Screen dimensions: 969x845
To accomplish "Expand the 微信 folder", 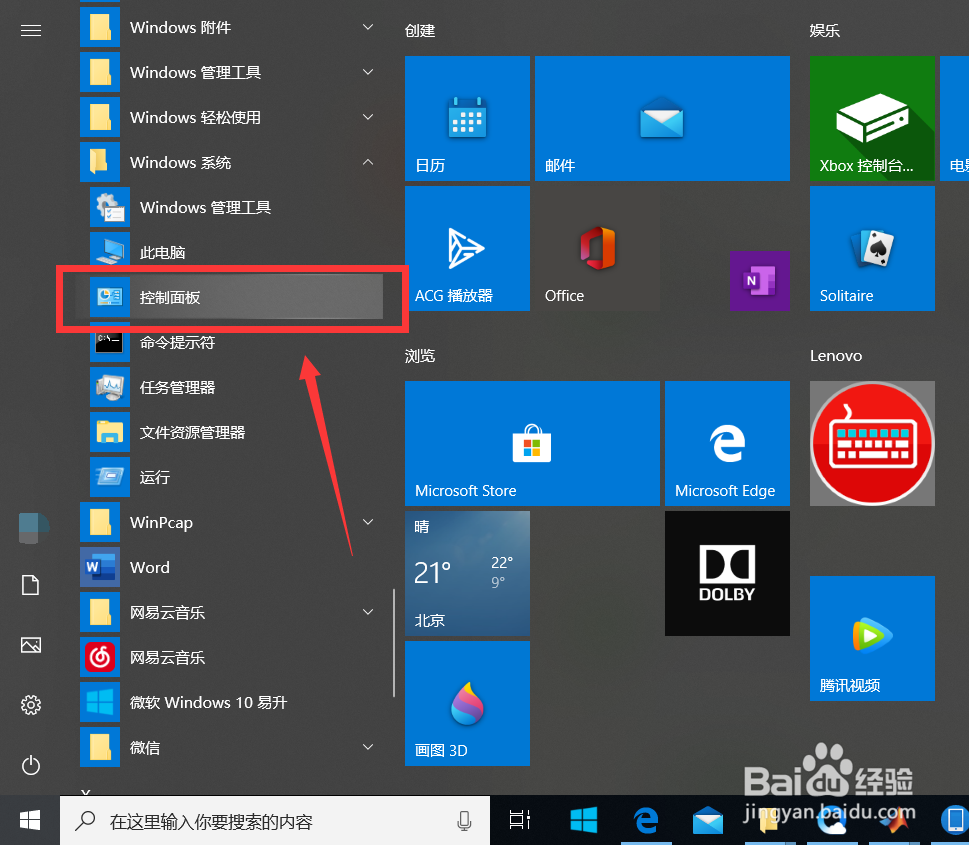I will (368, 747).
